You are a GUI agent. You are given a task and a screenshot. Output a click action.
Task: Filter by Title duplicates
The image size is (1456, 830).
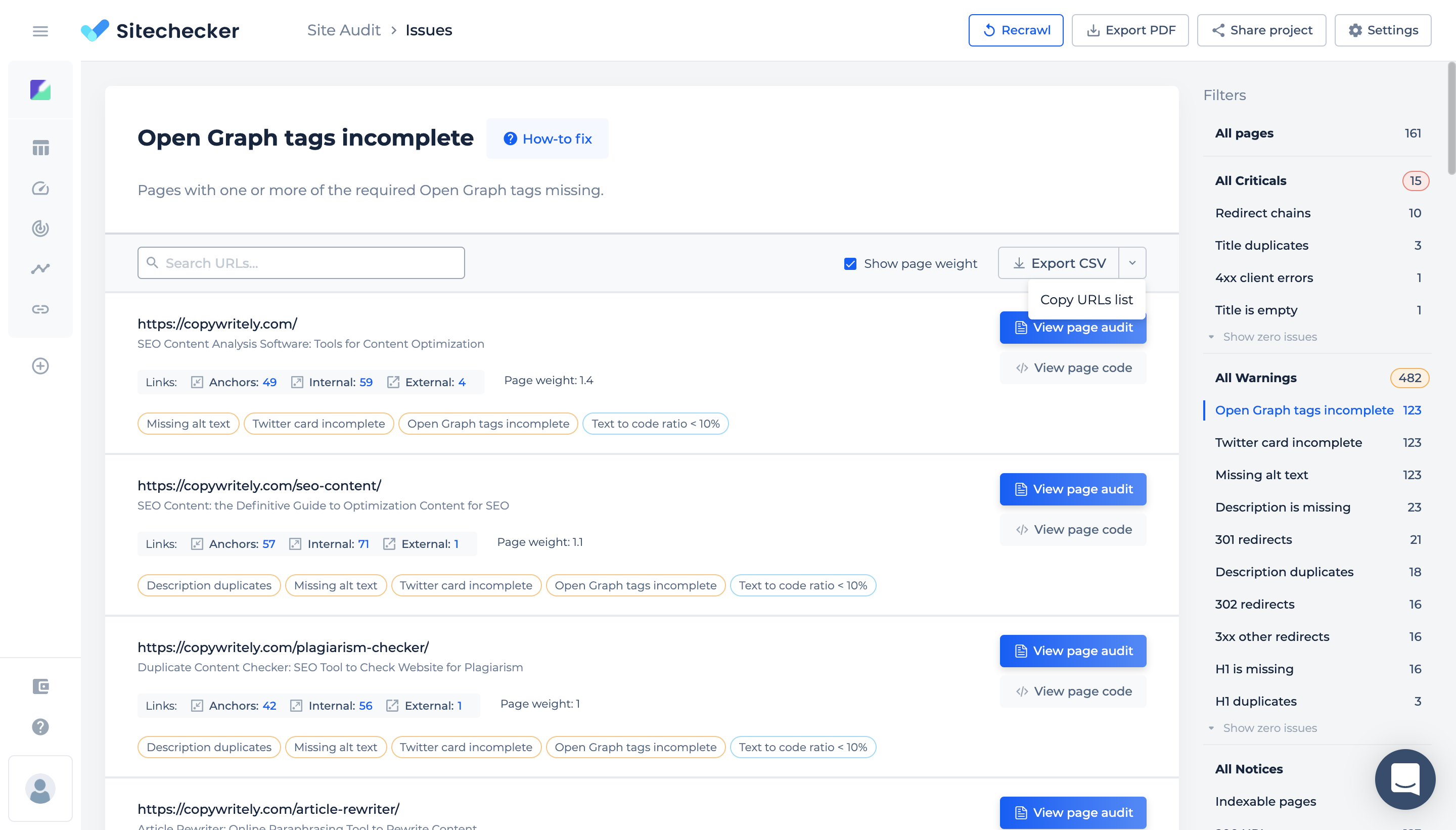[x=1317, y=246]
